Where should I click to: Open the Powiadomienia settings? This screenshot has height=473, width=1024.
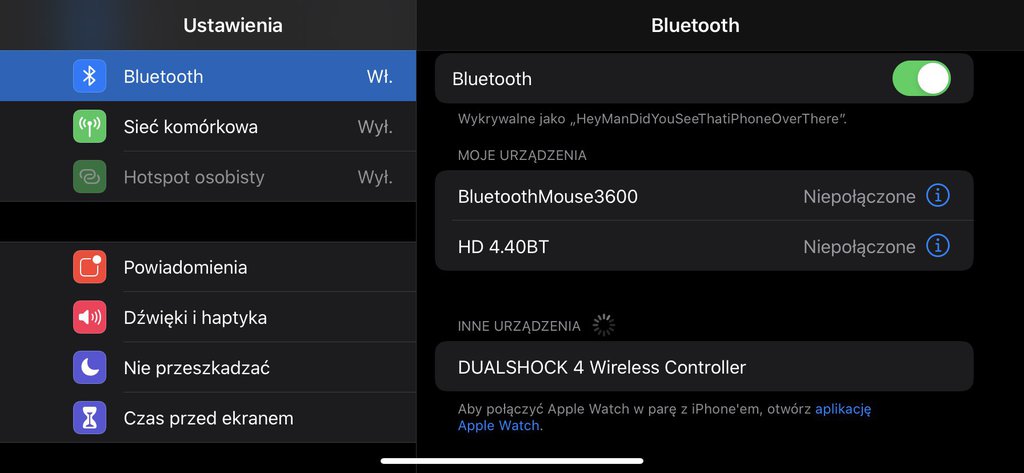click(208, 267)
